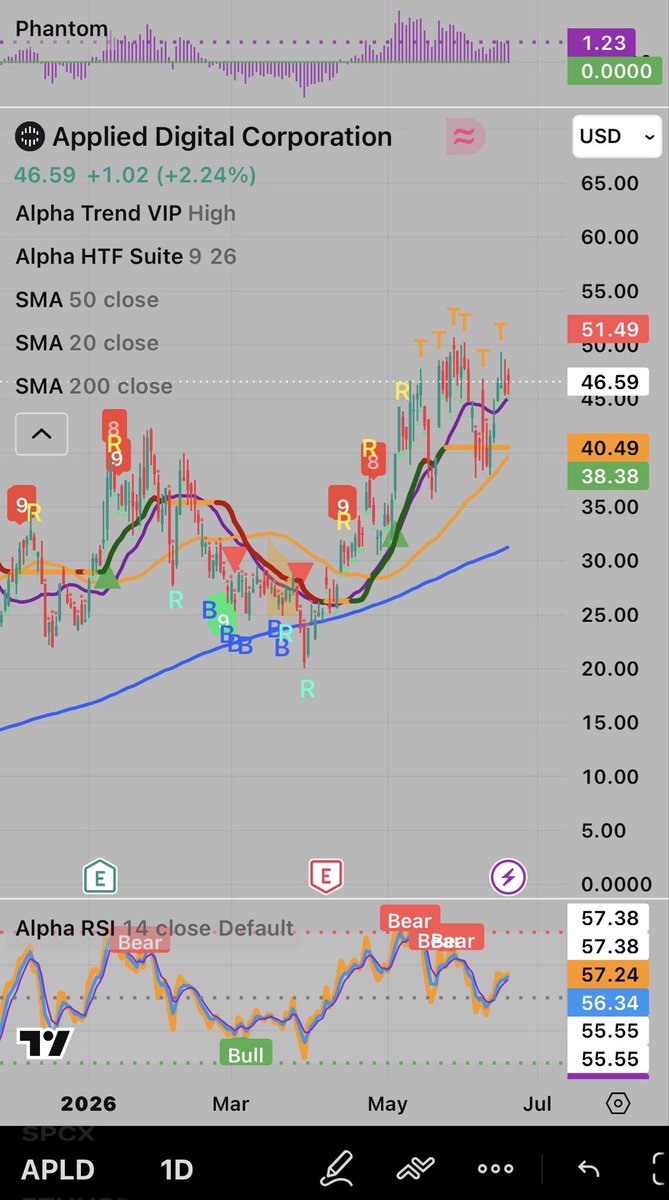669x1200 pixels.
Task: Select the Applied Digital Corporation title
Action: pos(222,137)
